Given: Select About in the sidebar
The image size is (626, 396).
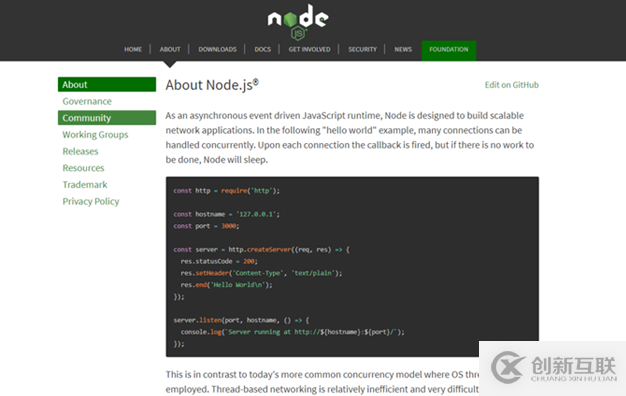Looking at the screenshot, I should (x=107, y=85).
